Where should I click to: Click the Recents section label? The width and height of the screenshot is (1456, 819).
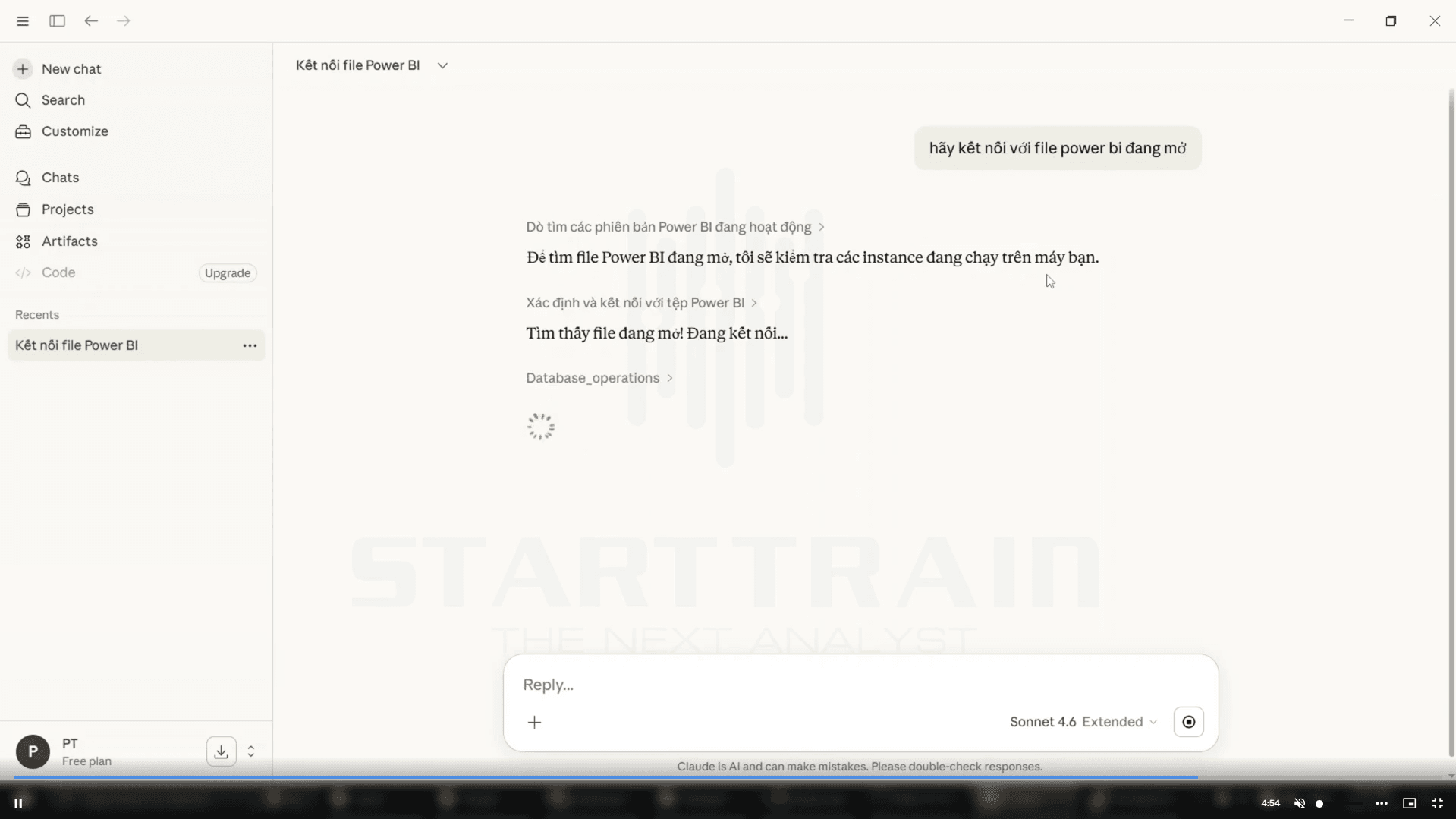pos(37,315)
